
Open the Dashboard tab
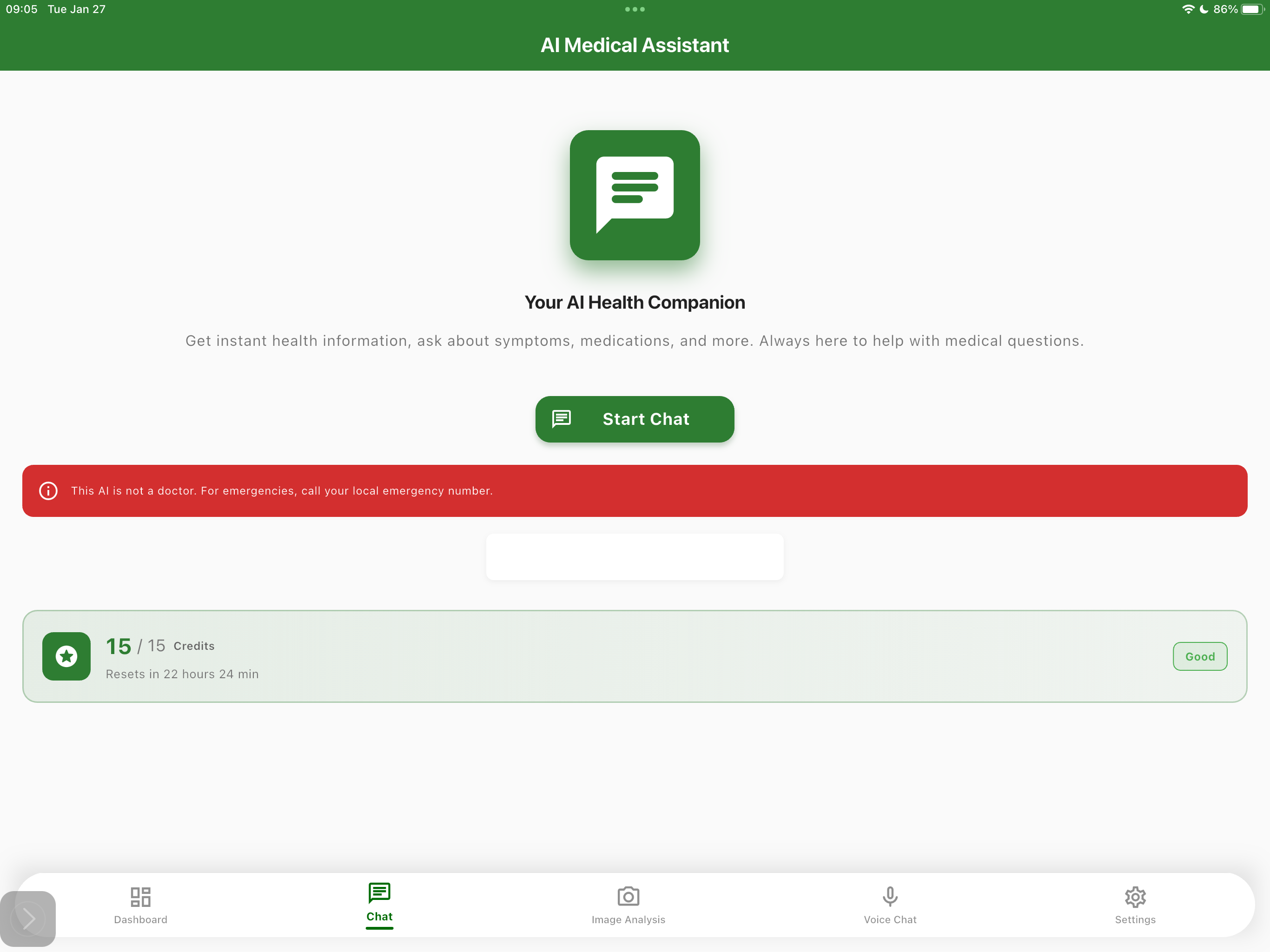pyautogui.click(x=141, y=905)
